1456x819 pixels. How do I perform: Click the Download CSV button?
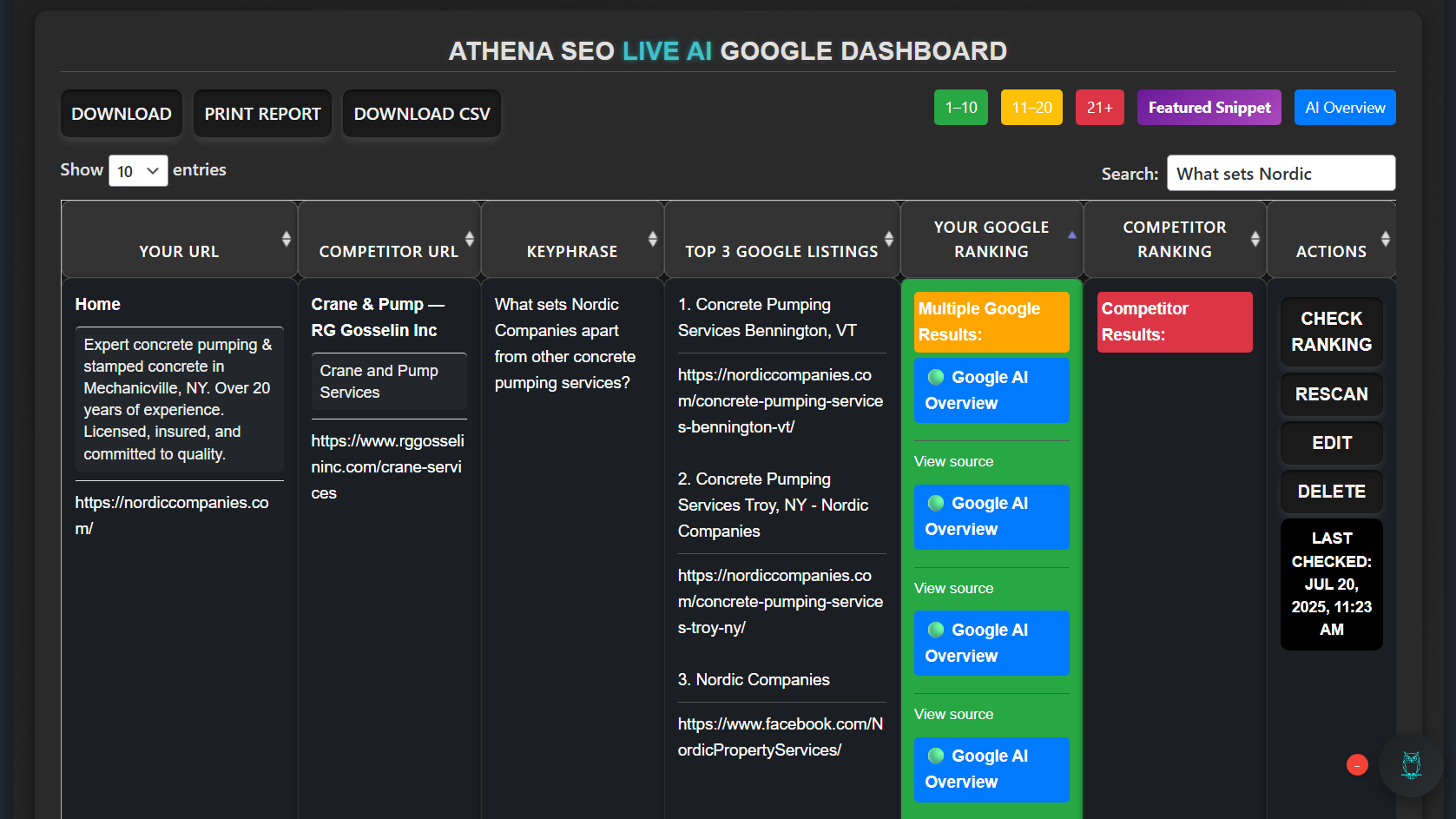(422, 114)
